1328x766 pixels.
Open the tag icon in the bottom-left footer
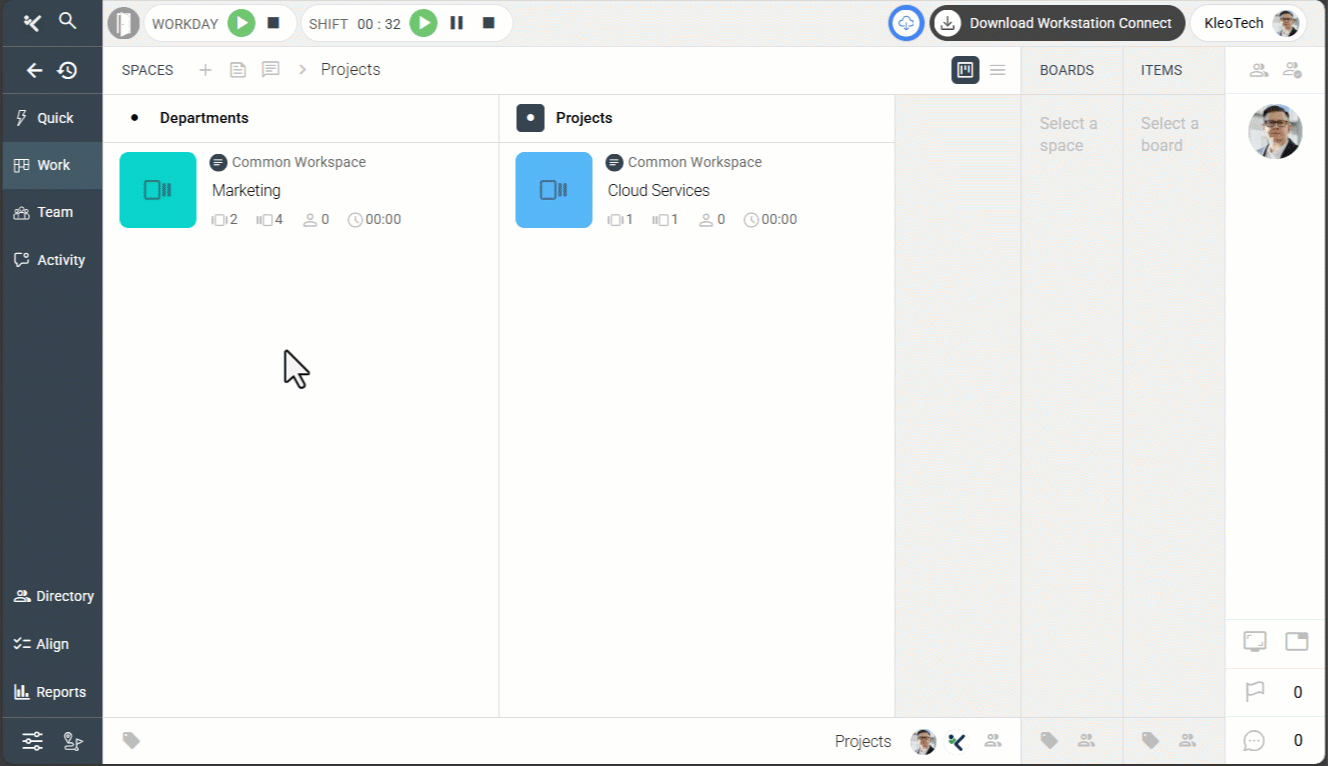131,740
